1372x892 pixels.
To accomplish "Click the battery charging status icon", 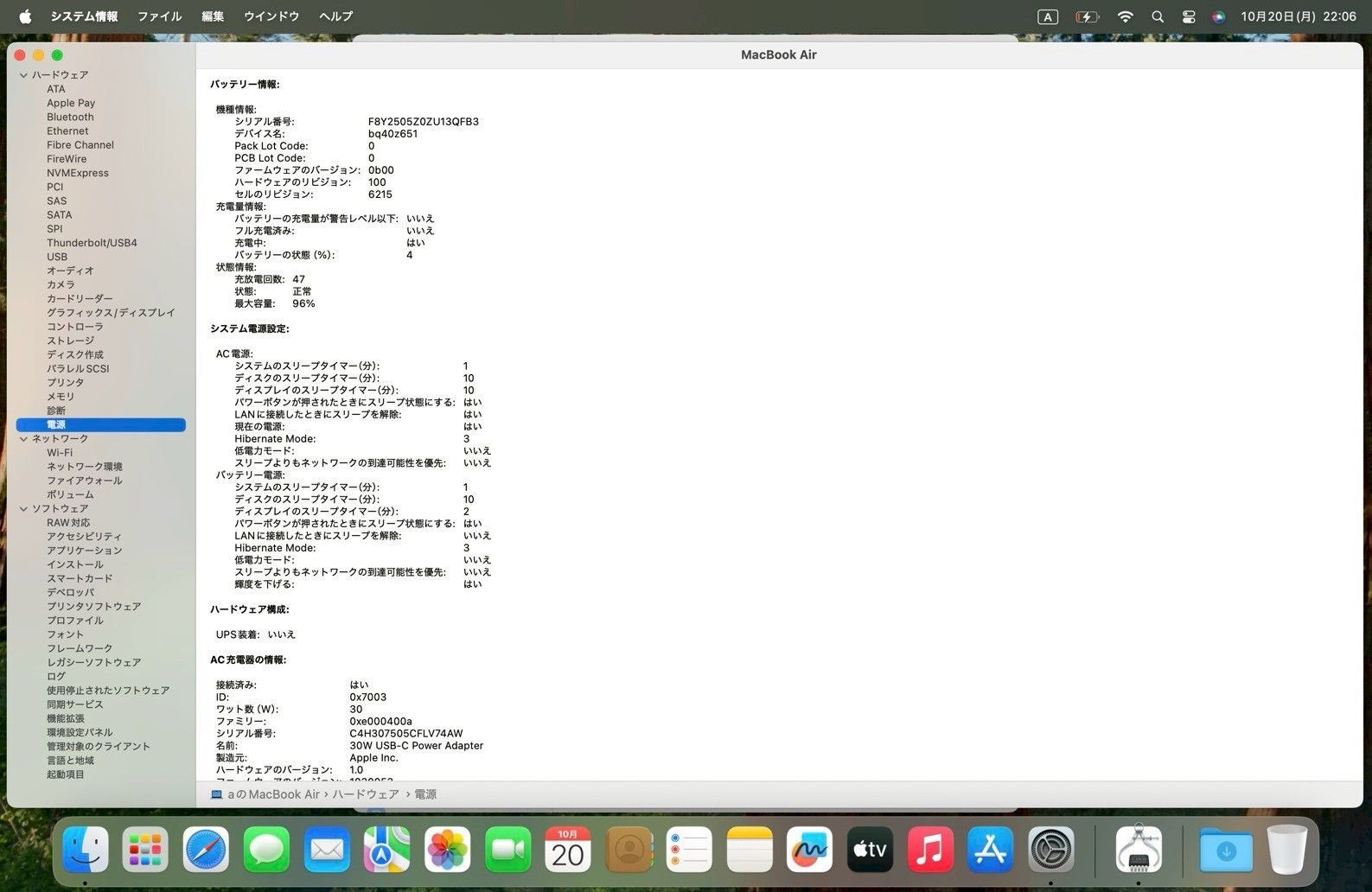I will click(x=1087, y=16).
